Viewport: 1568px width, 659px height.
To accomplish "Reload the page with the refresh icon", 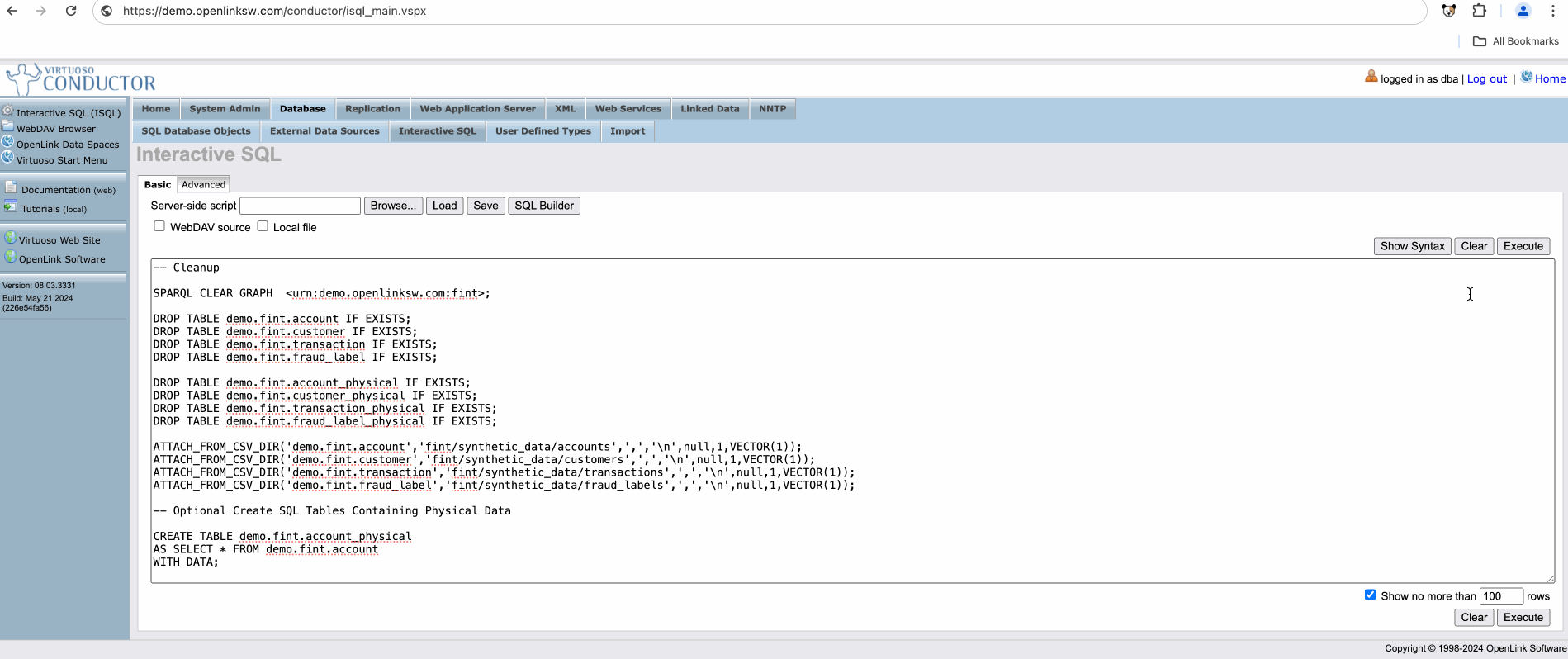I will click(x=71, y=11).
